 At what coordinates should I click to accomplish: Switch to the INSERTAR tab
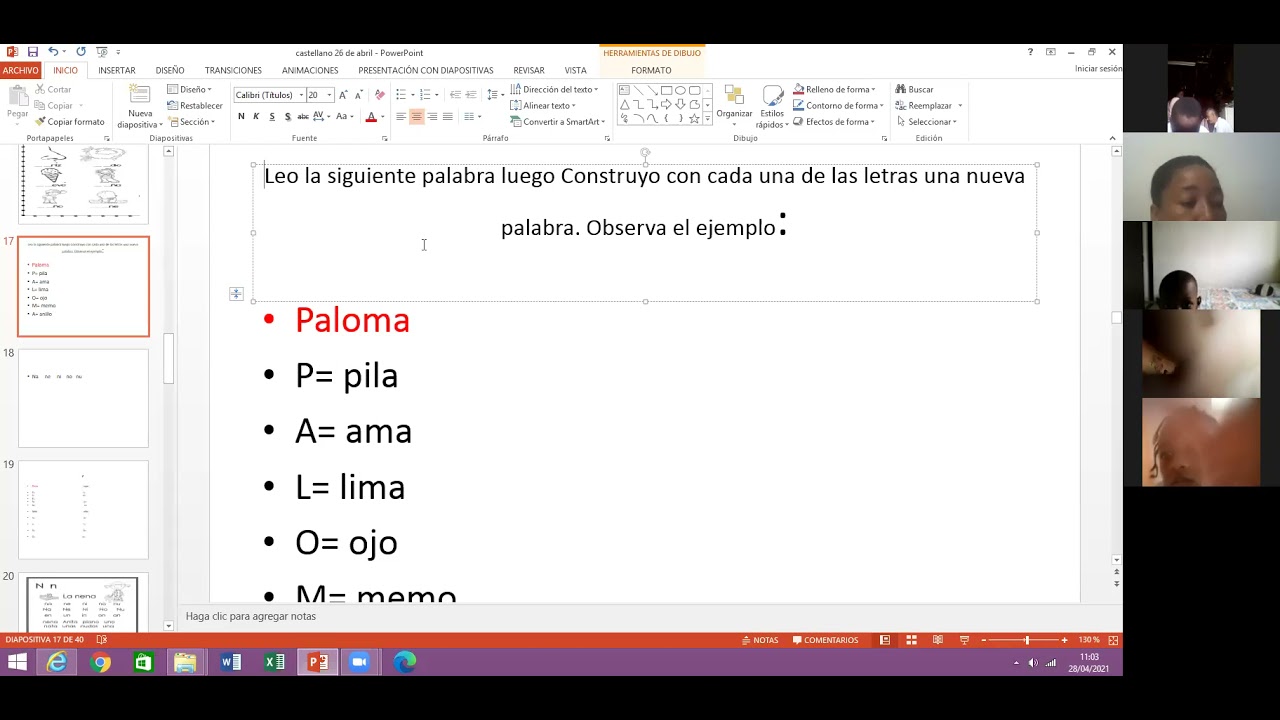tap(117, 71)
